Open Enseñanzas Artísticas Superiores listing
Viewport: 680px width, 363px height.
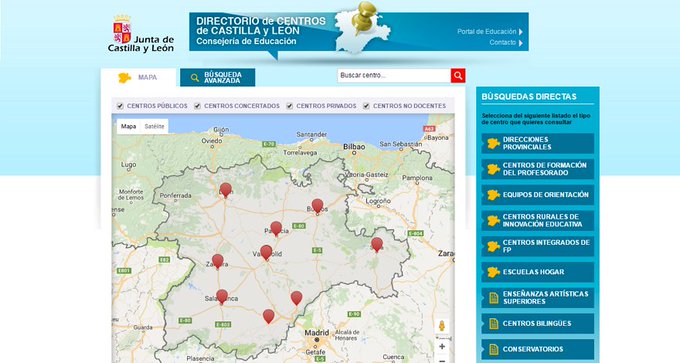coord(538,298)
